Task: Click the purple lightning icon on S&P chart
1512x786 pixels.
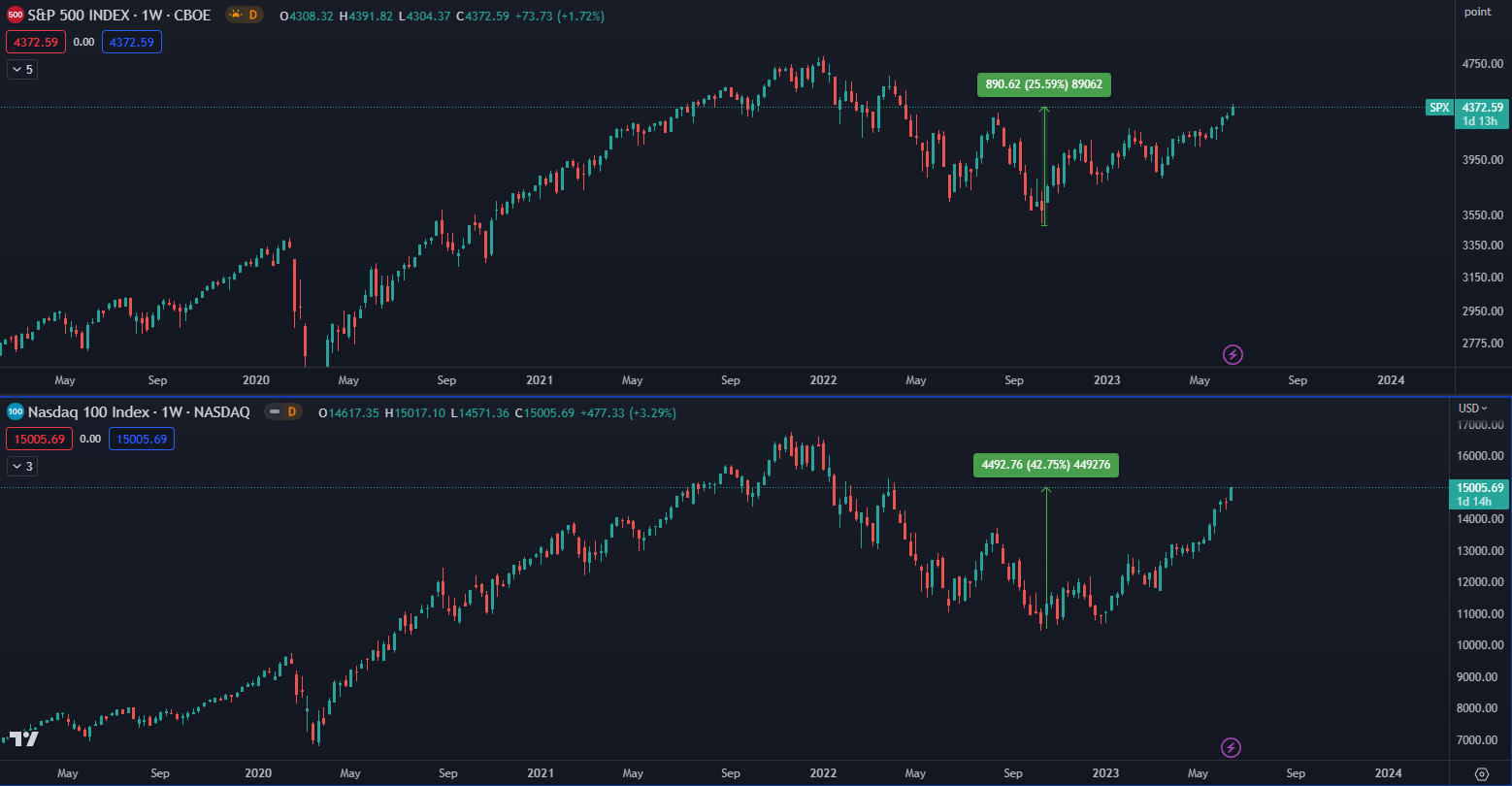Action: [1233, 354]
